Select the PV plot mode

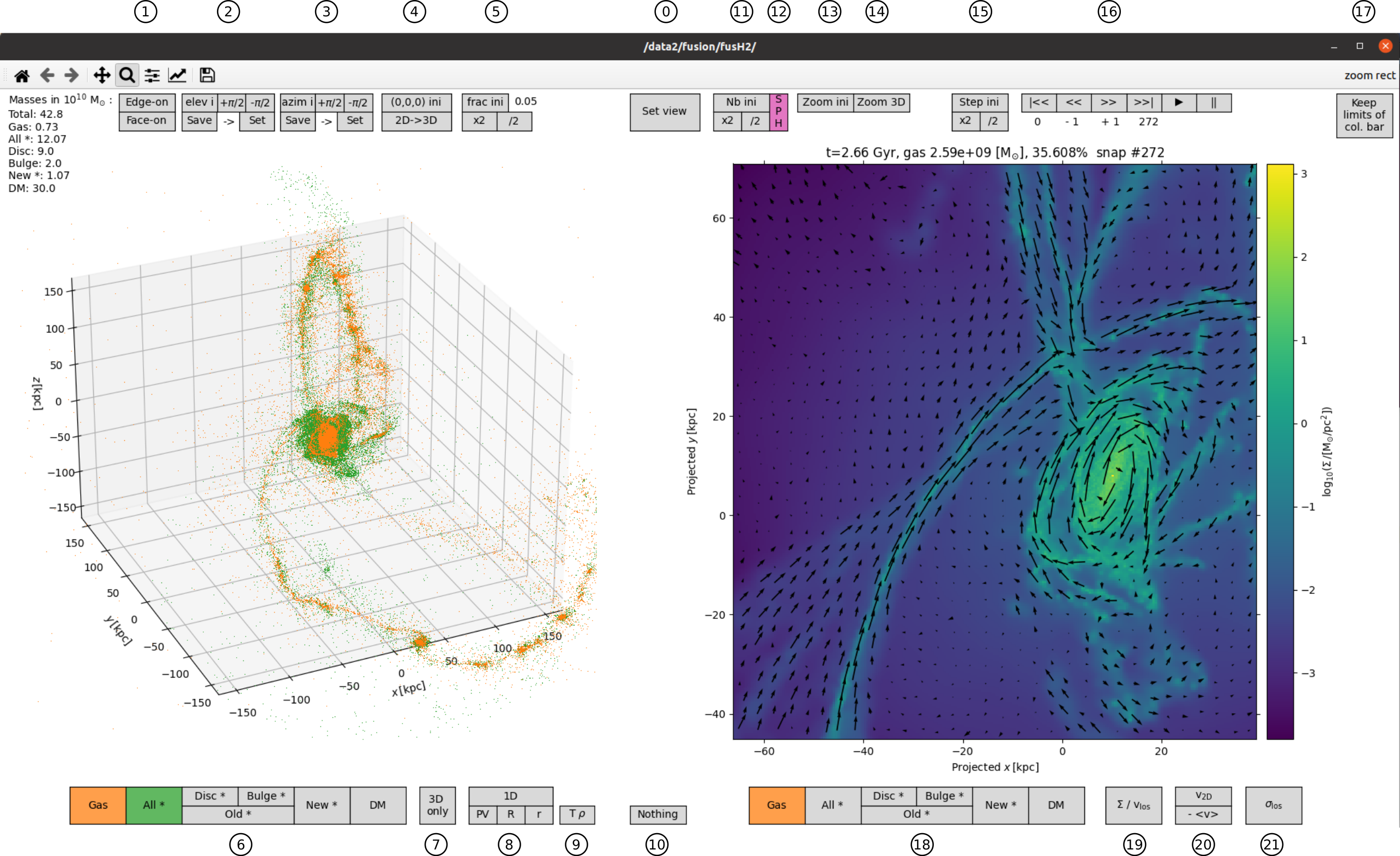(x=483, y=815)
